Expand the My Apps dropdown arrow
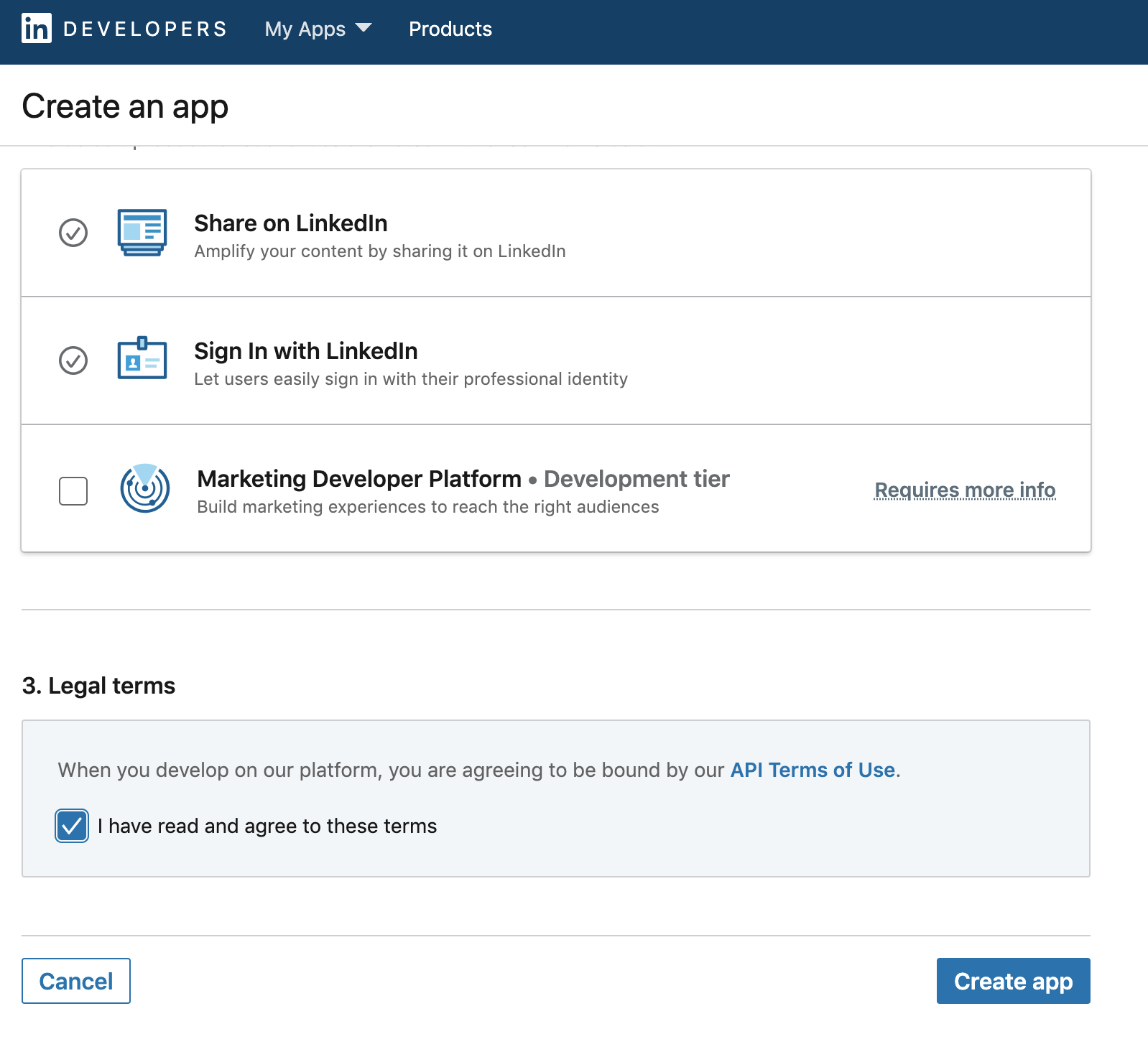 point(364,28)
